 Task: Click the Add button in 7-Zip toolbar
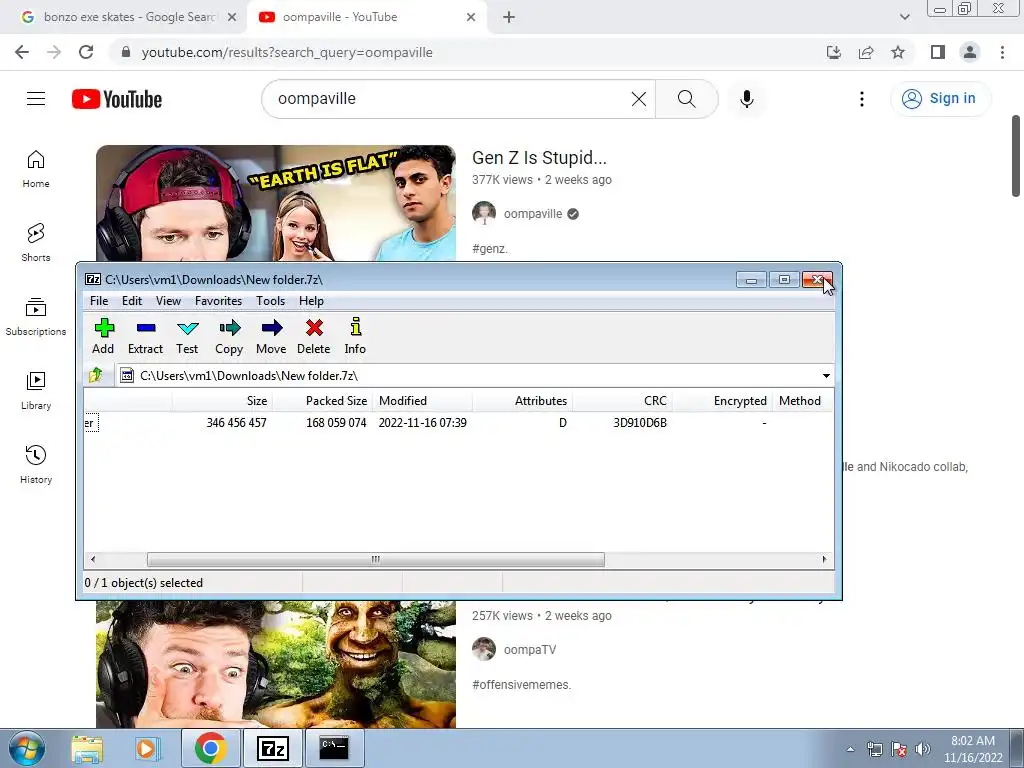click(x=103, y=336)
